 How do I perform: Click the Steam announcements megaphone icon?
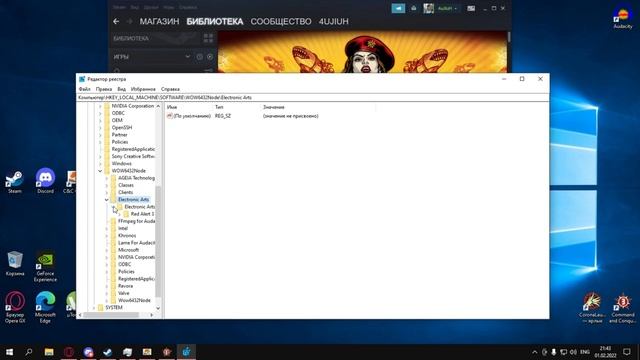tap(398, 8)
